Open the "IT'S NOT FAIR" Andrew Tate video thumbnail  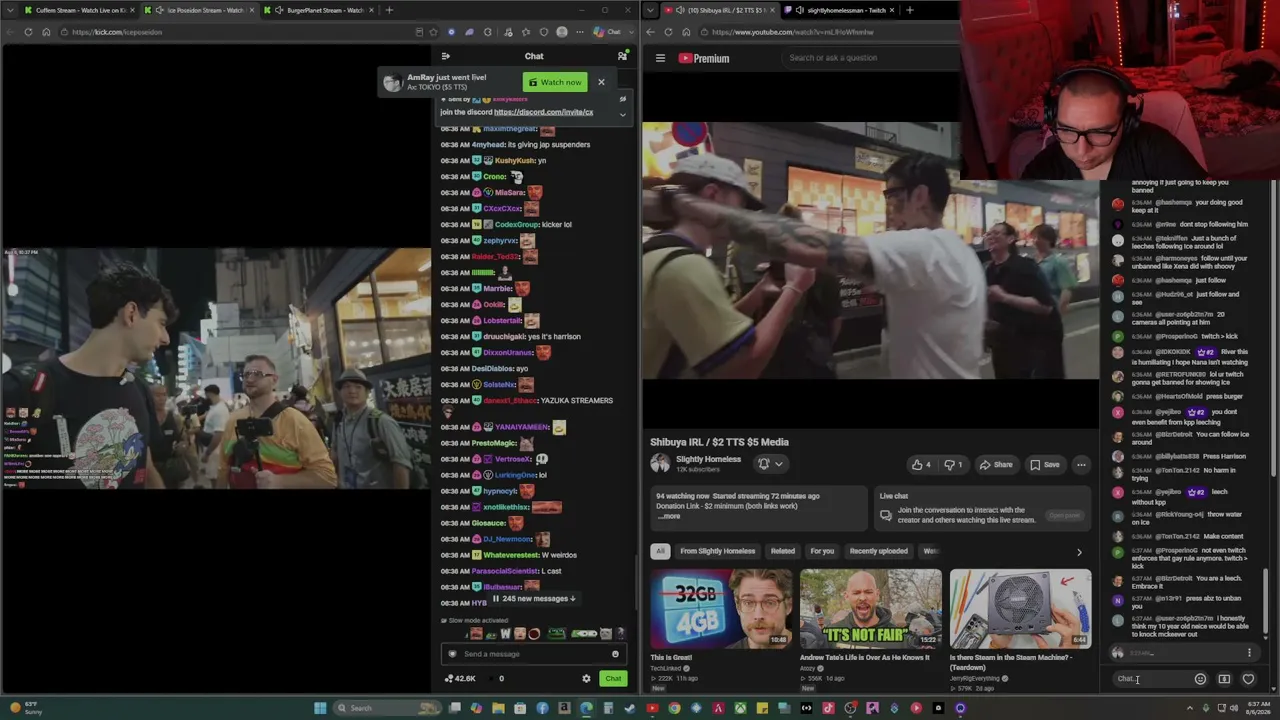pos(870,608)
